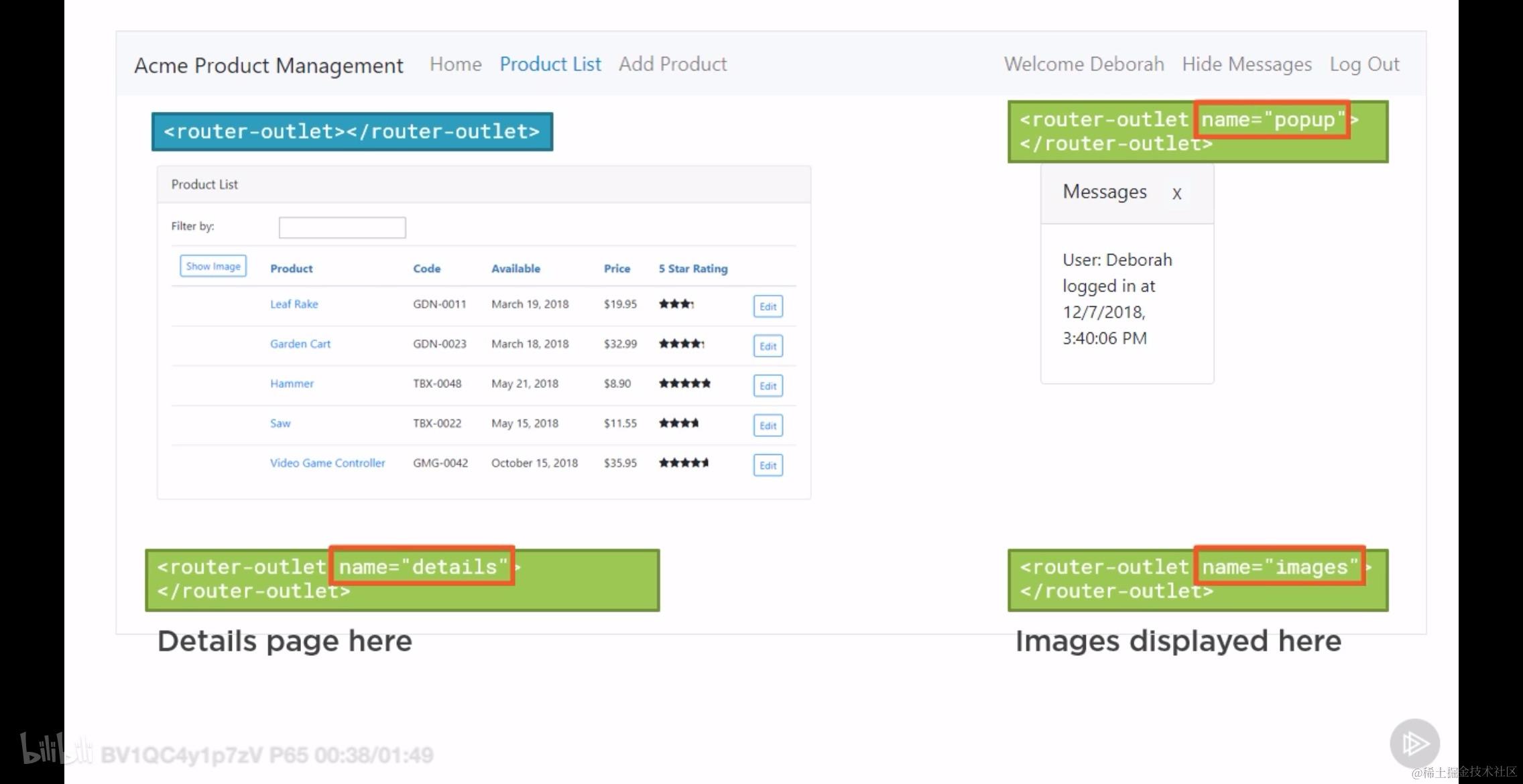Close the Messages popup with X
1523x784 pixels.
[x=1176, y=194]
